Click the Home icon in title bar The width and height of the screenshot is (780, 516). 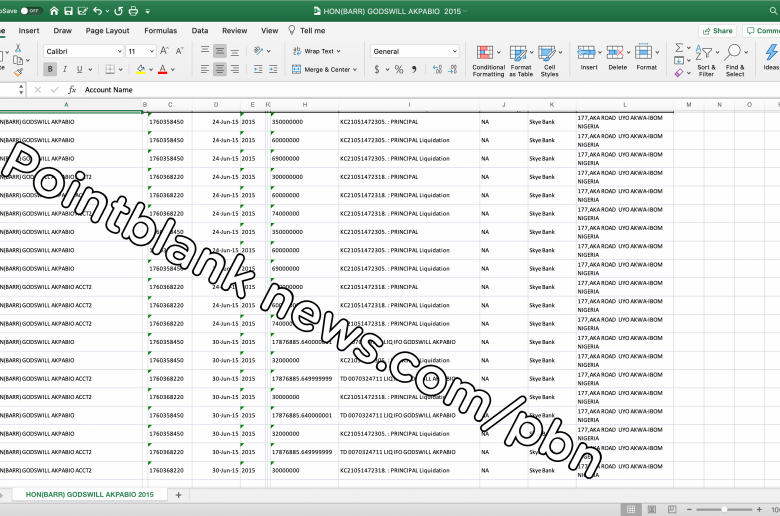coord(54,10)
